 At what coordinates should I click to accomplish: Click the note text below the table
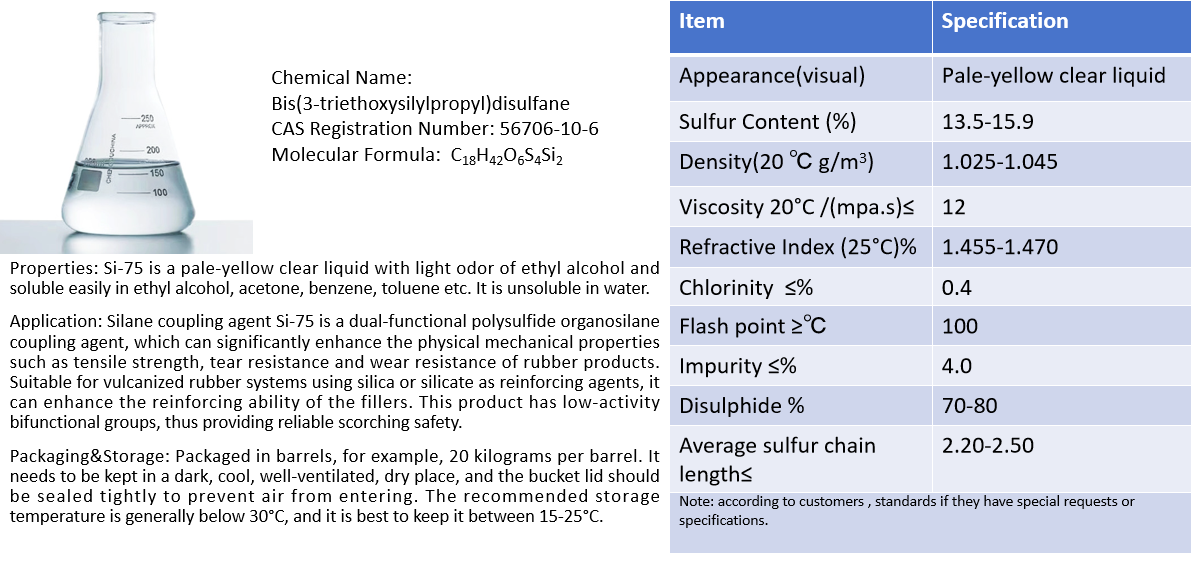[906, 510]
